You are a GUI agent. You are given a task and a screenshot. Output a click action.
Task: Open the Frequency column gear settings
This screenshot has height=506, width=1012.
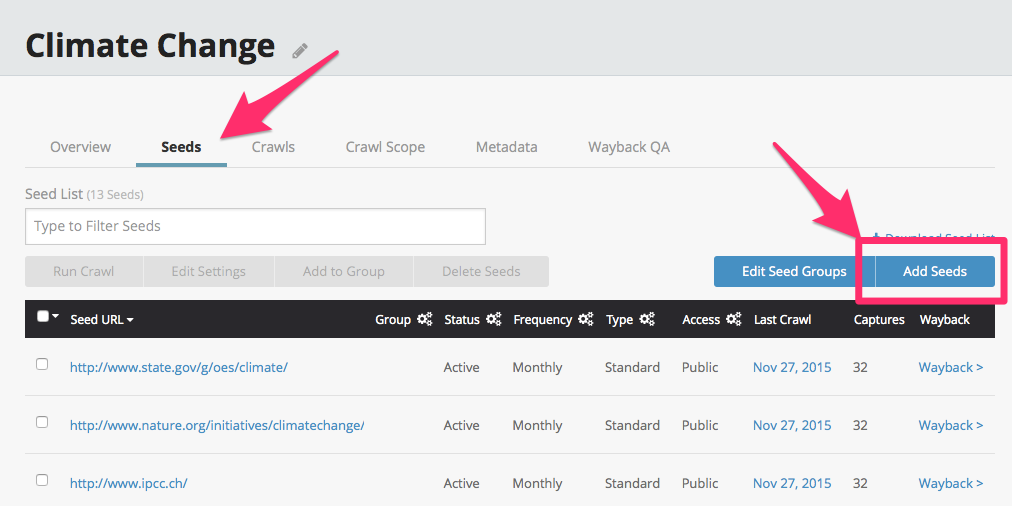pyautogui.click(x=586, y=320)
